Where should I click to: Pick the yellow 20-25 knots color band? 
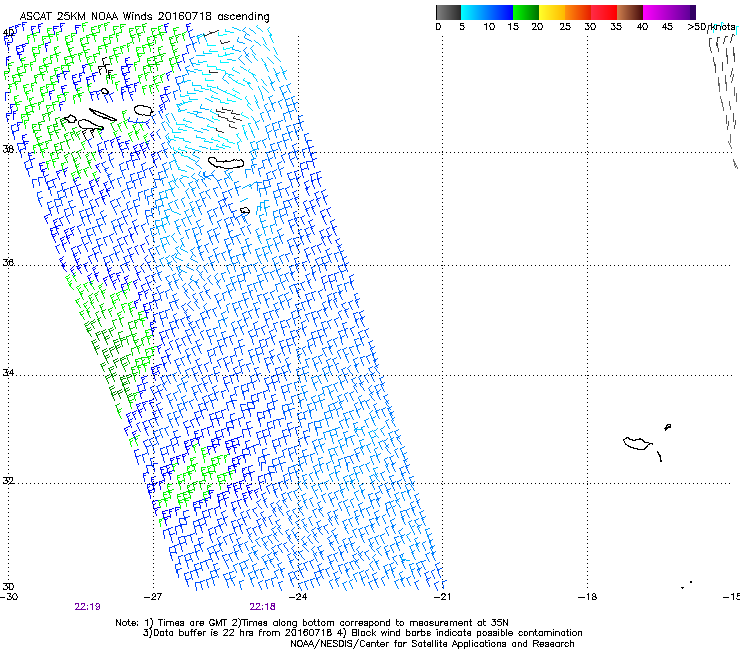(552, 12)
